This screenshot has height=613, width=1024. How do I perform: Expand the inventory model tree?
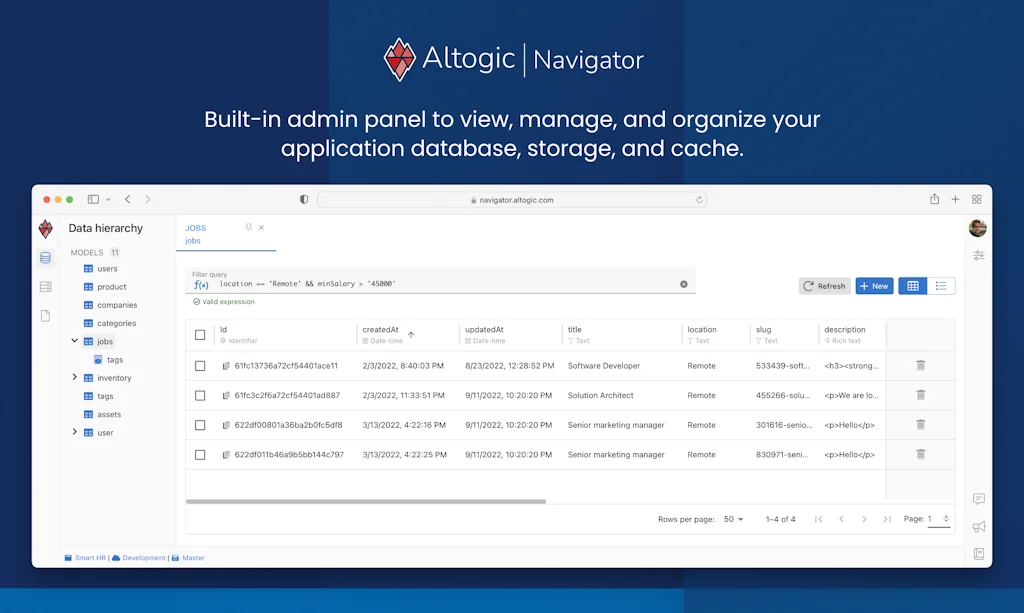pos(74,377)
